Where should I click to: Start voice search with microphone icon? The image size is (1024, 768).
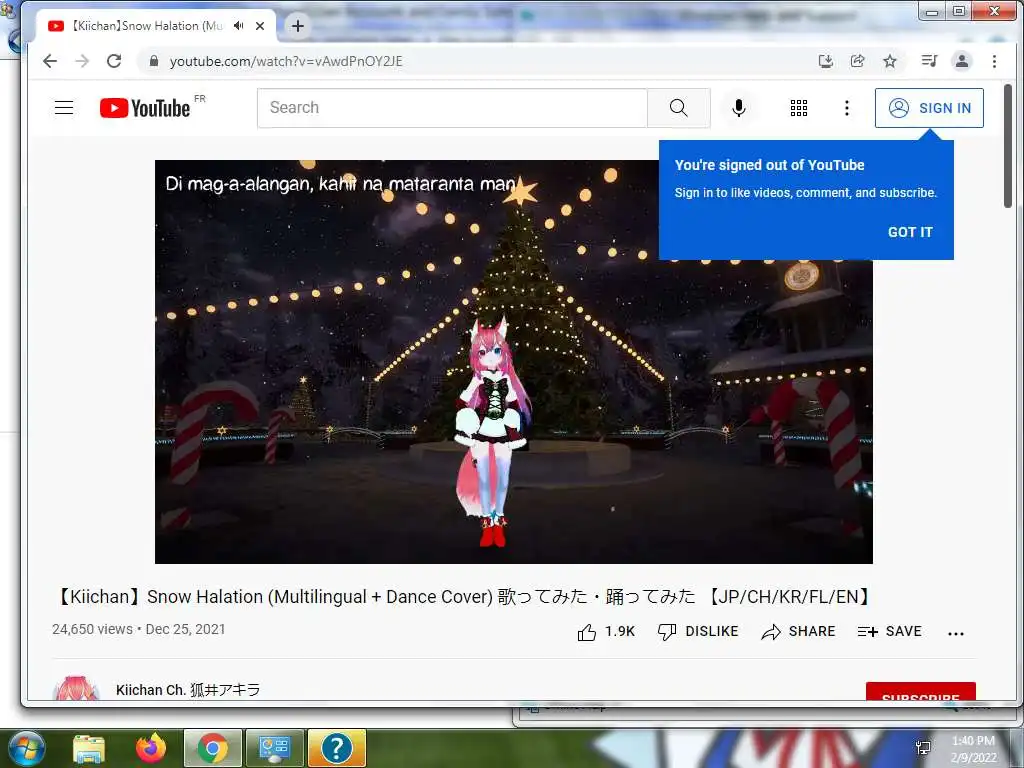point(739,108)
